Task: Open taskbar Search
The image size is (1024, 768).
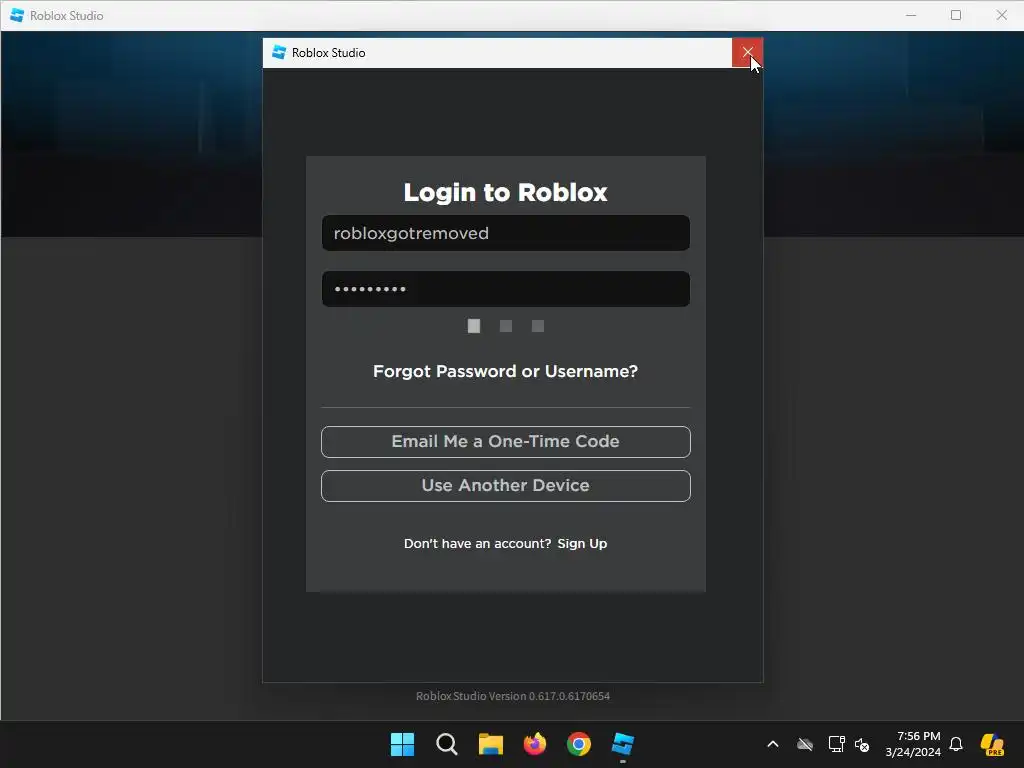Action: pyautogui.click(x=447, y=744)
